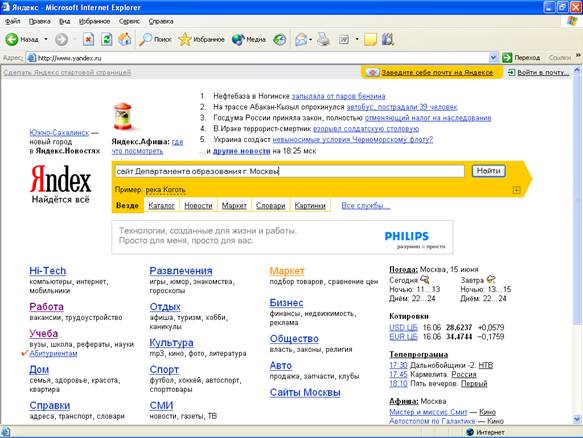Open the History toolbar icon

[x=280, y=39]
